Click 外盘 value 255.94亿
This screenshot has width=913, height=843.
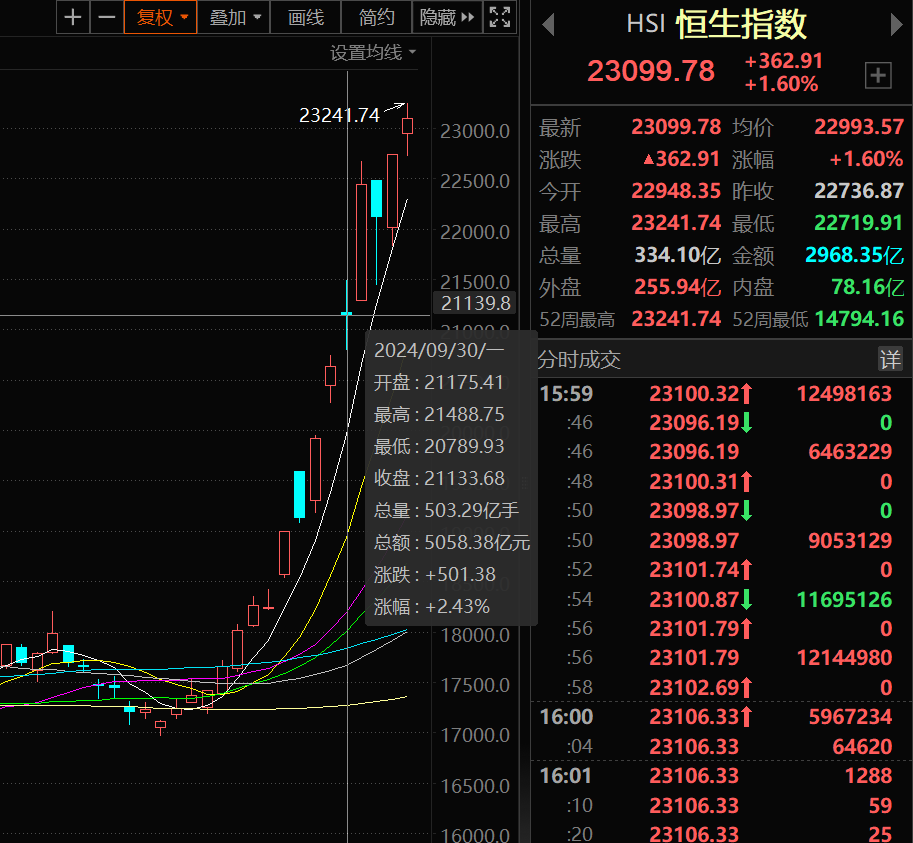pyautogui.click(x=678, y=287)
